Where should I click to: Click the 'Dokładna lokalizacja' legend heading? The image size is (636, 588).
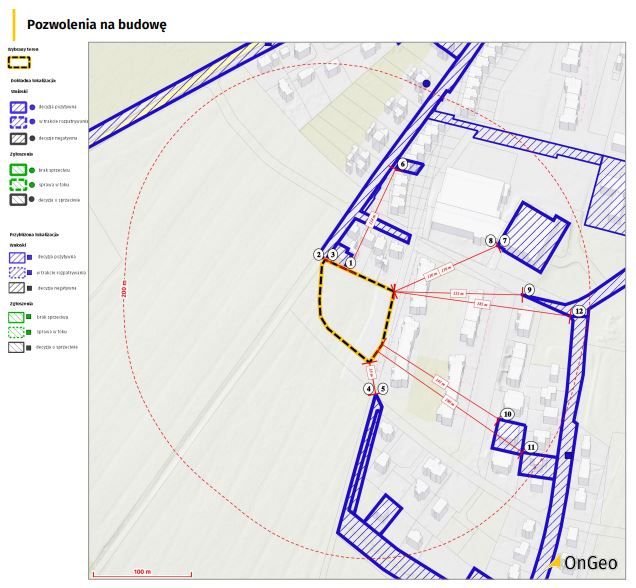click(x=33, y=80)
